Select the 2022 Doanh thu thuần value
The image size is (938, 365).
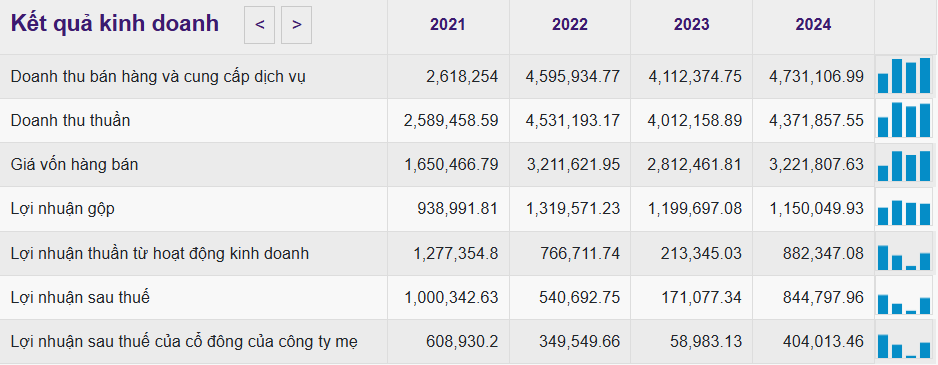tap(573, 120)
